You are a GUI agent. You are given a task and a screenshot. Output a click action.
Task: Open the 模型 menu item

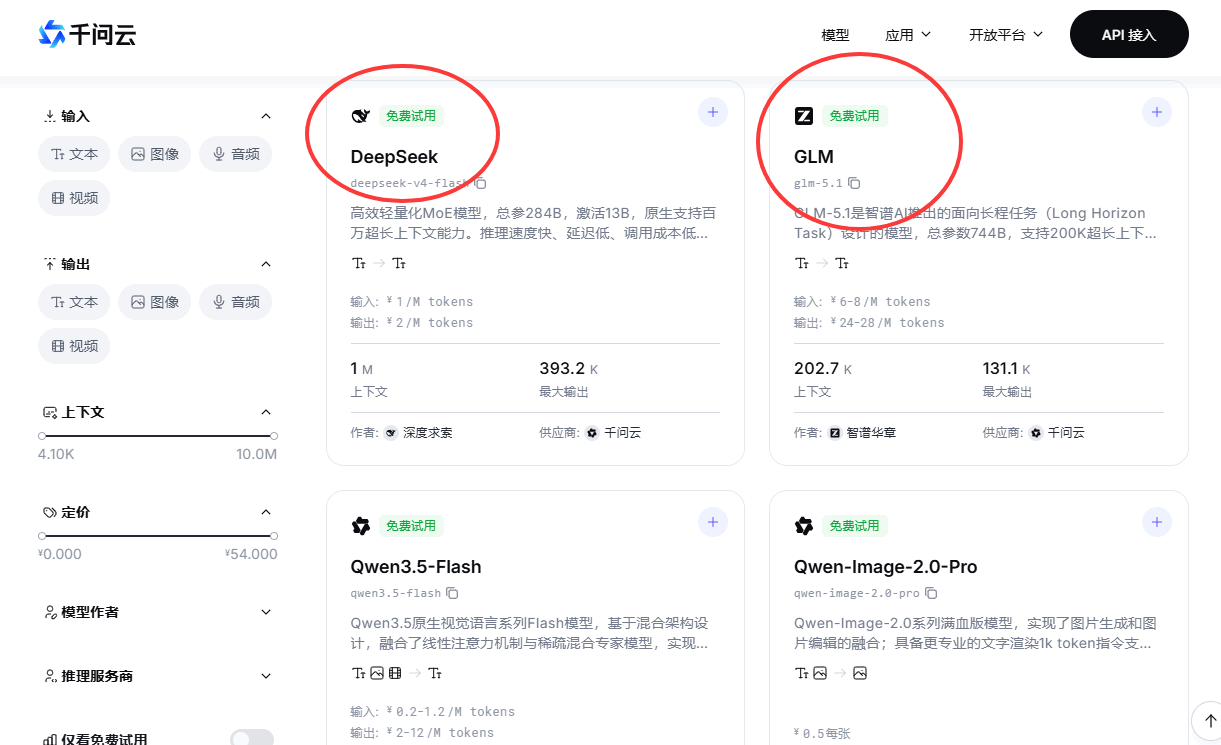[x=835, y=35]
